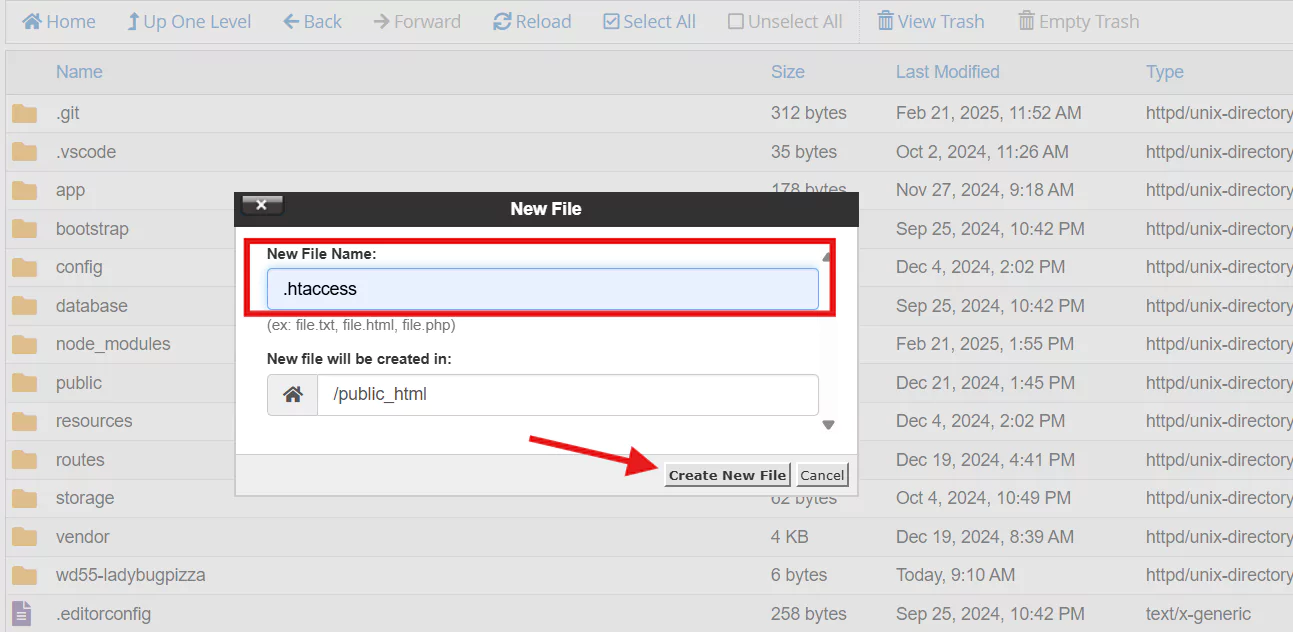Image resolution: width=1293 pixels, height=632 pixels.
Task: Click the /public_html path field
Action: tap(567, 395)
